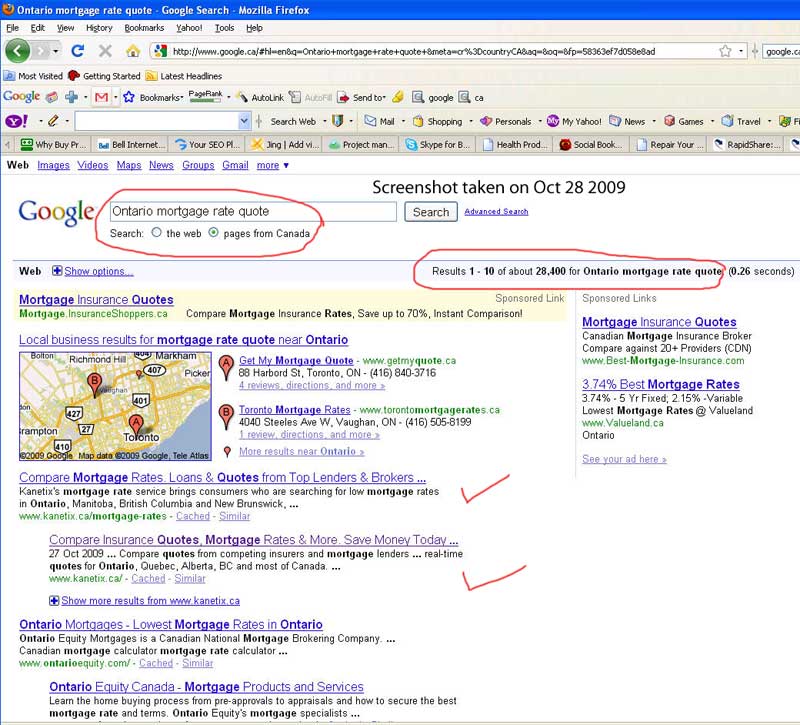Open the Bookmarks menu
The height and width of the screenshot is (725, 800).
coord(144,28)
